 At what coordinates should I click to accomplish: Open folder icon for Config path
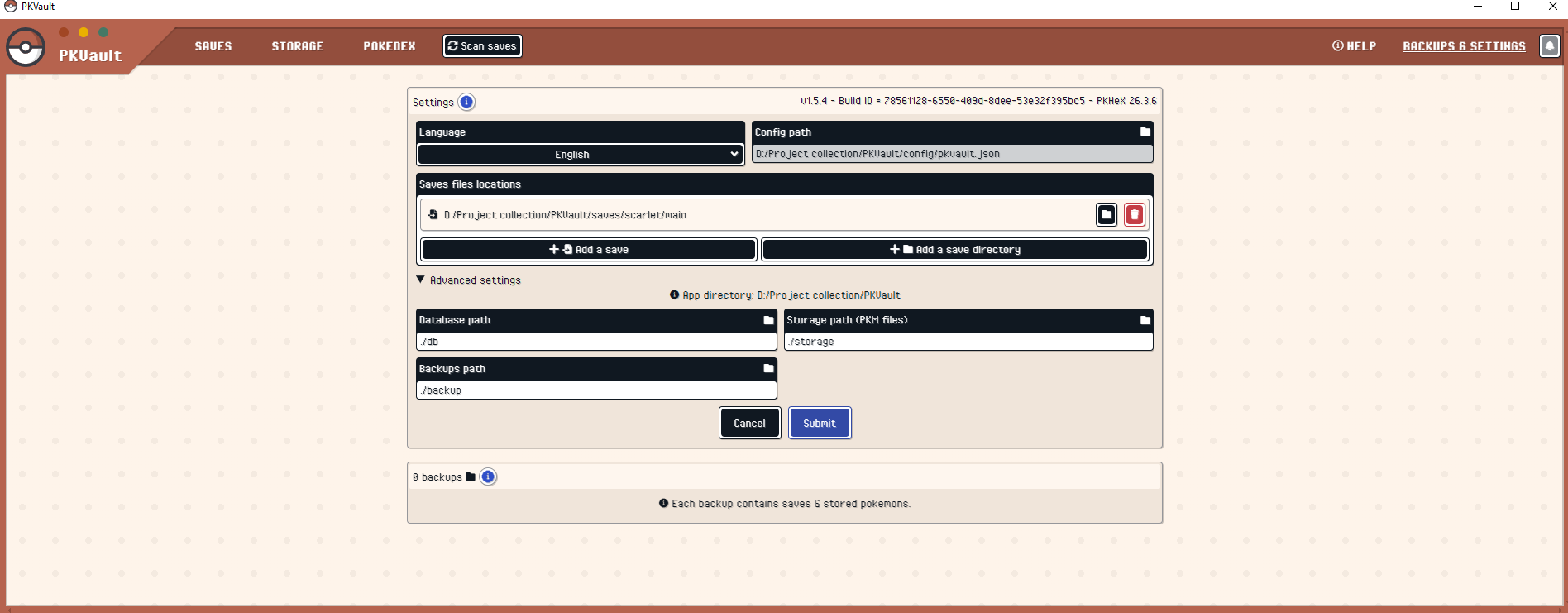pos(1145,132)
